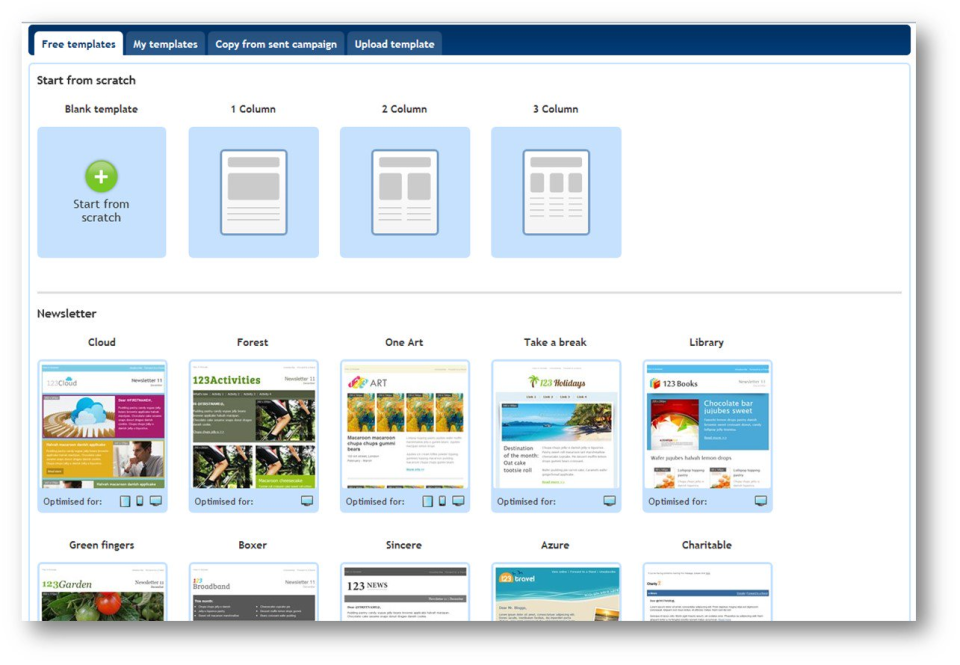The height and width of the screenshot is (665, 960).
Task: Open the Copy from sent campaign tab
Action: (276, 44)
